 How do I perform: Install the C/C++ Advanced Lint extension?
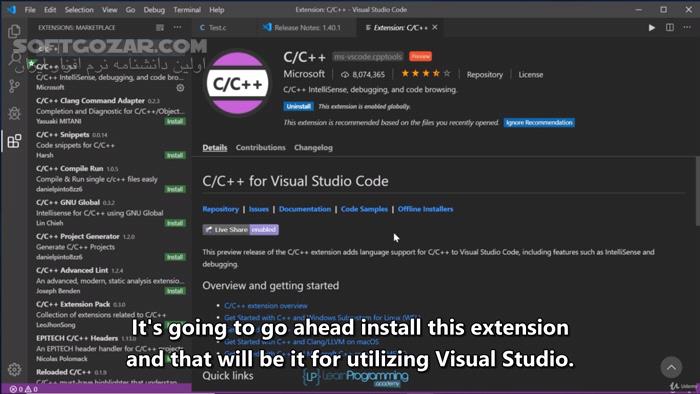pos(175,291)
